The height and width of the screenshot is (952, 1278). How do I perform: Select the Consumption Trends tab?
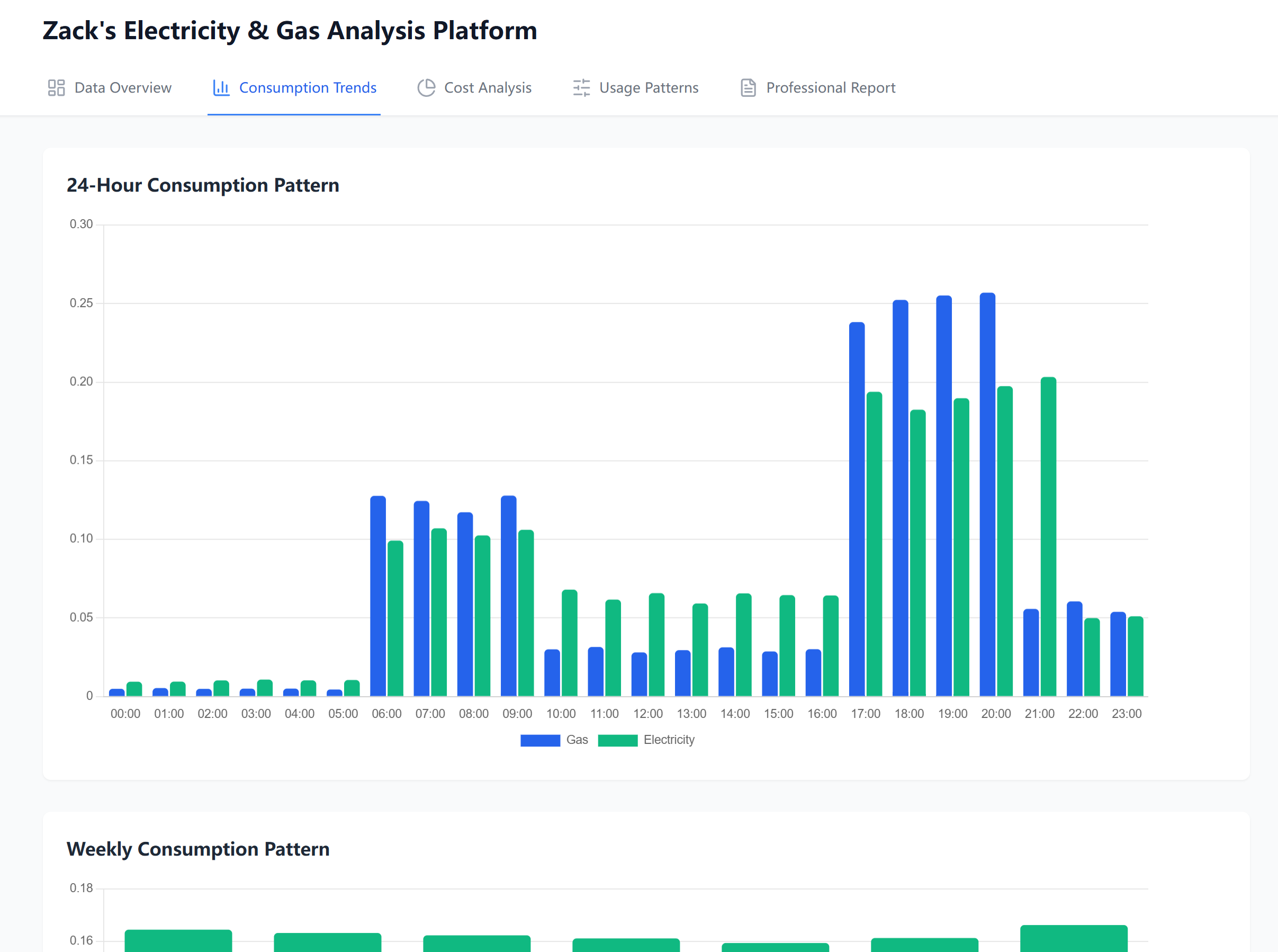[x=294, y=87]
